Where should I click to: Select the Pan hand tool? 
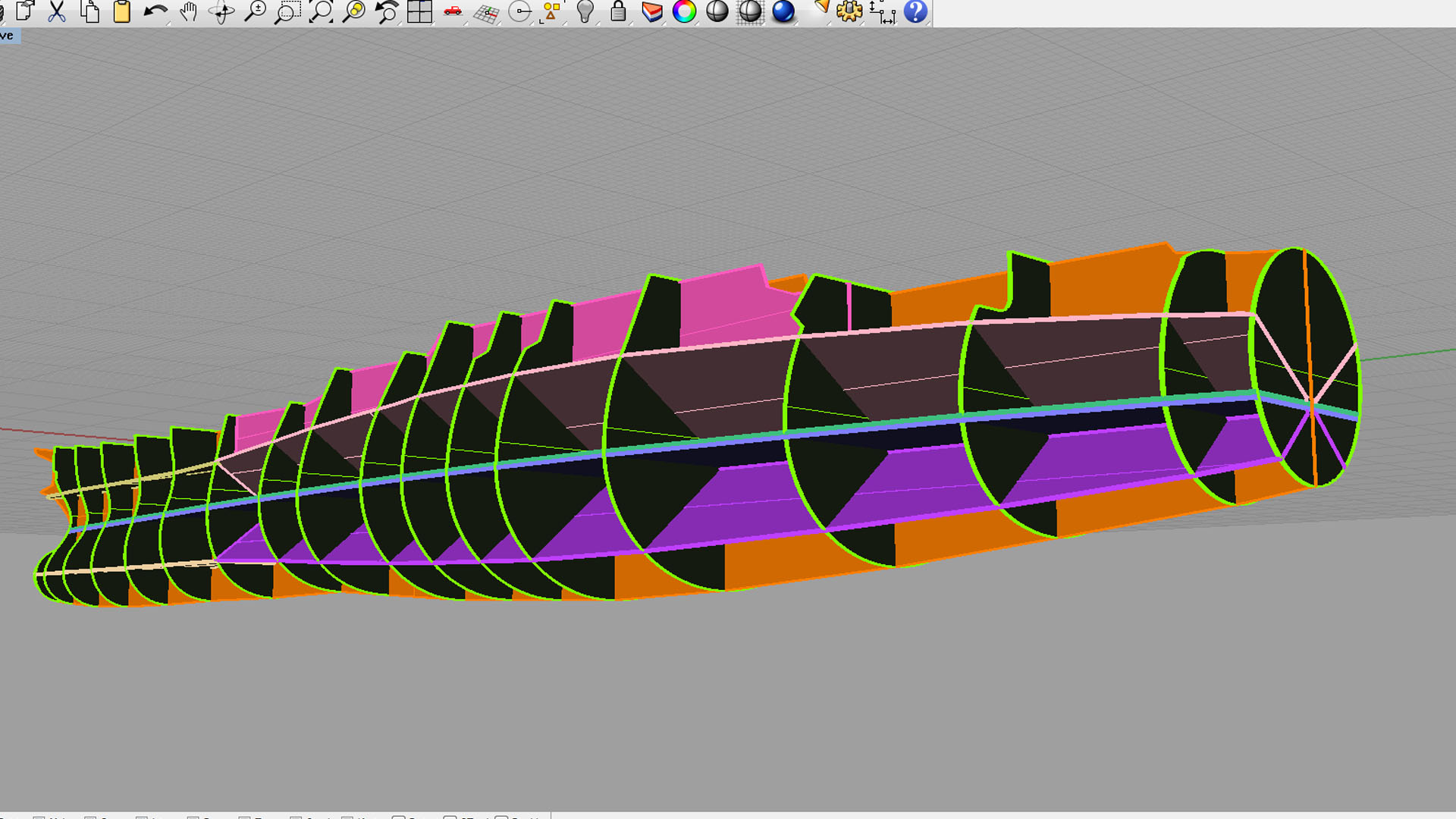coord(189,11)
